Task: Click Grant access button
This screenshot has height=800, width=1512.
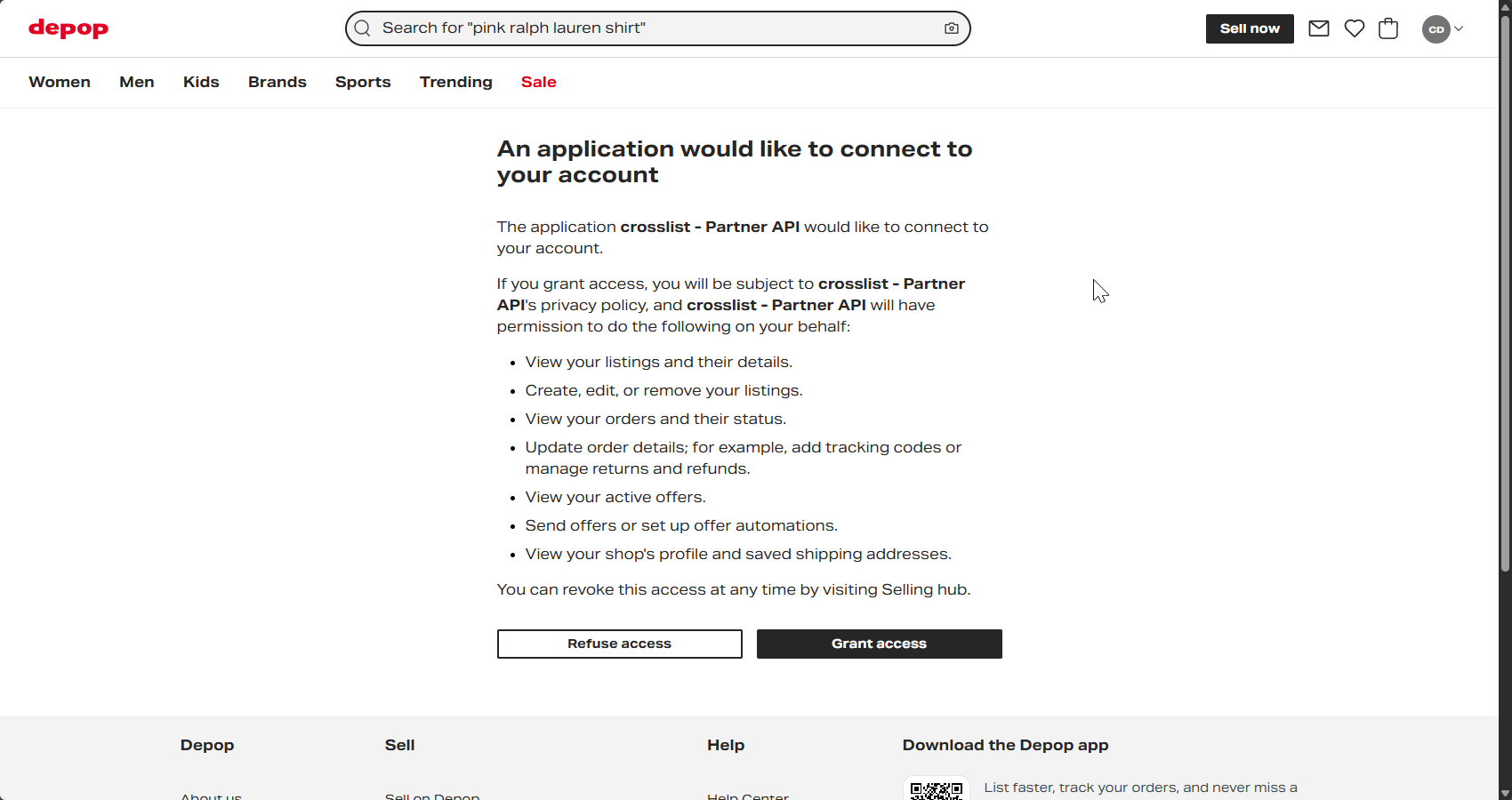Action: click(x=880, y=644)
